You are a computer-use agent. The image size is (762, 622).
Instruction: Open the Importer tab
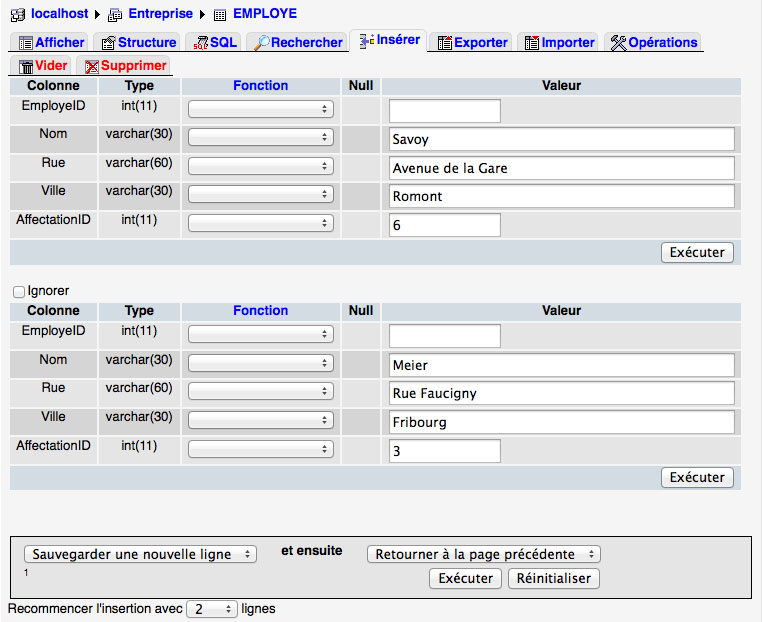pos(558,42)
